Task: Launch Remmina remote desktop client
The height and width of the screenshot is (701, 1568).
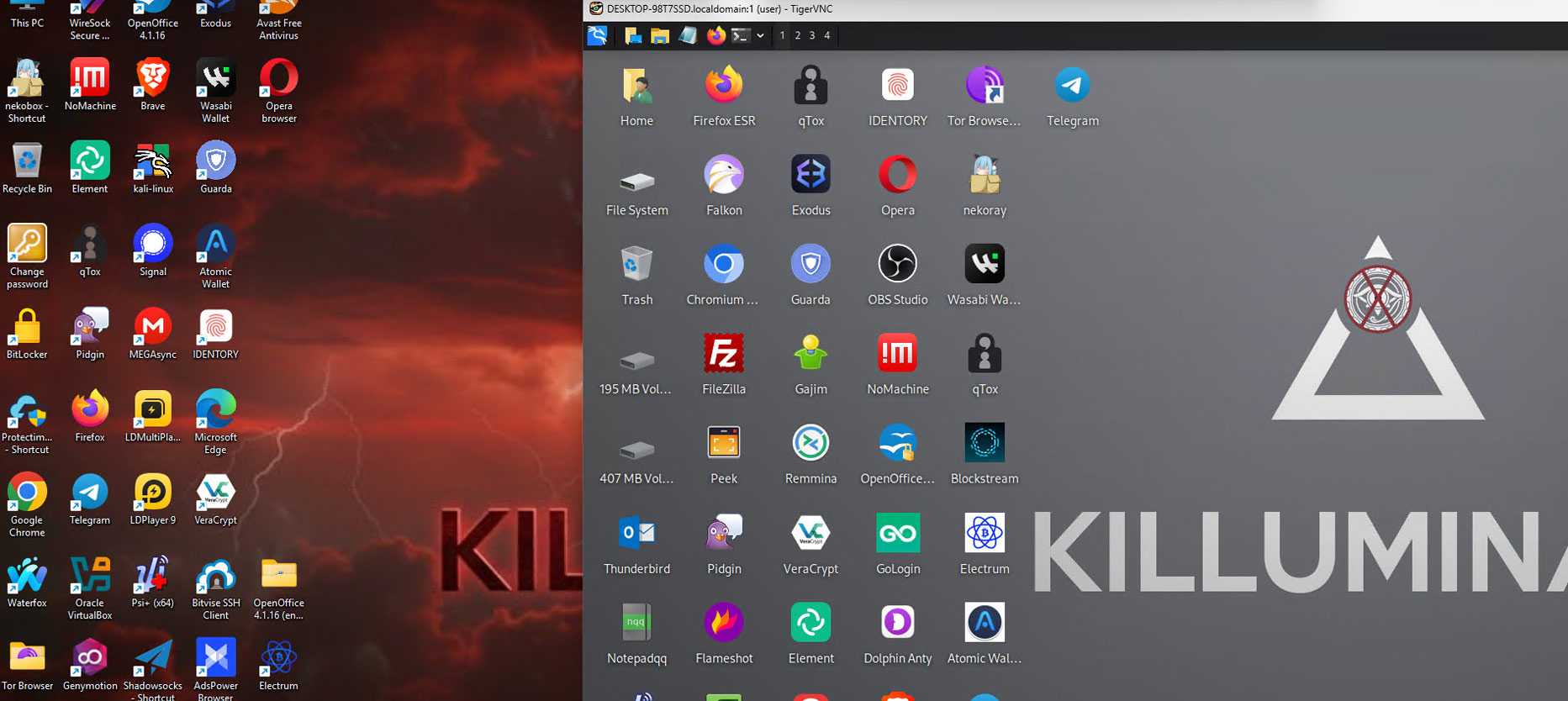Action: click(x=810, y=455)
